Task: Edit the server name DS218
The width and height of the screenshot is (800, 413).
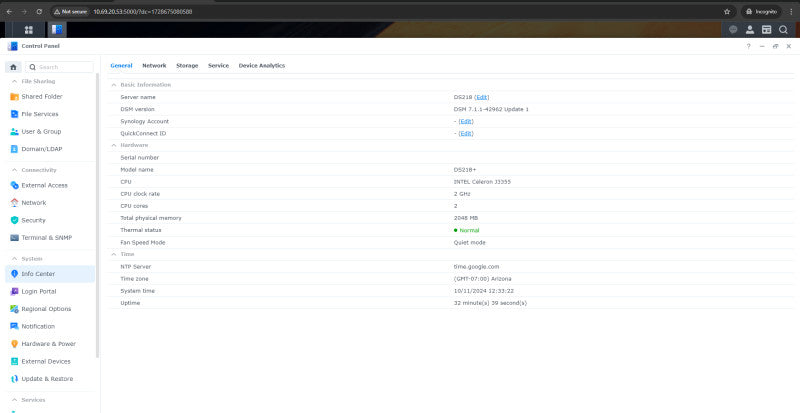Action: 482,97
